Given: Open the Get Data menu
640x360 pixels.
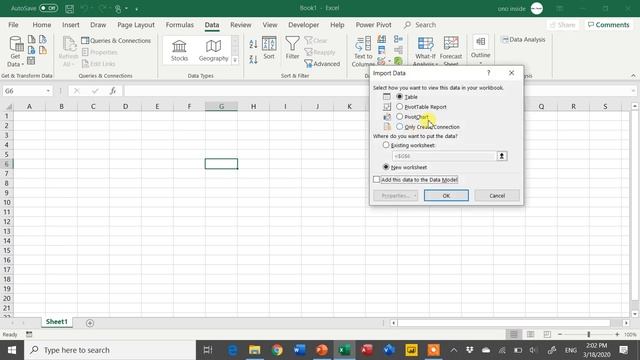Looking at the screenshot, I should click(x=16, y=52).
